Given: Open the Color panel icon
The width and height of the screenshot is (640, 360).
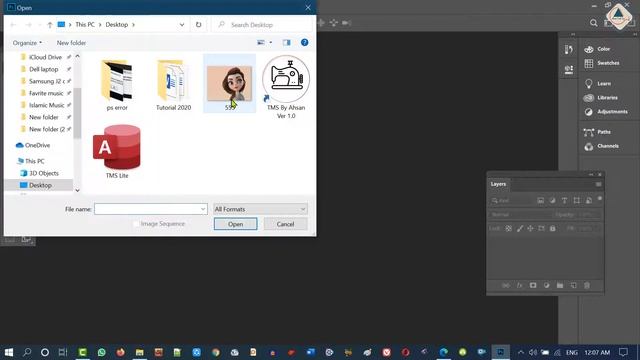Looking at the screenshot, I should 589,49.
